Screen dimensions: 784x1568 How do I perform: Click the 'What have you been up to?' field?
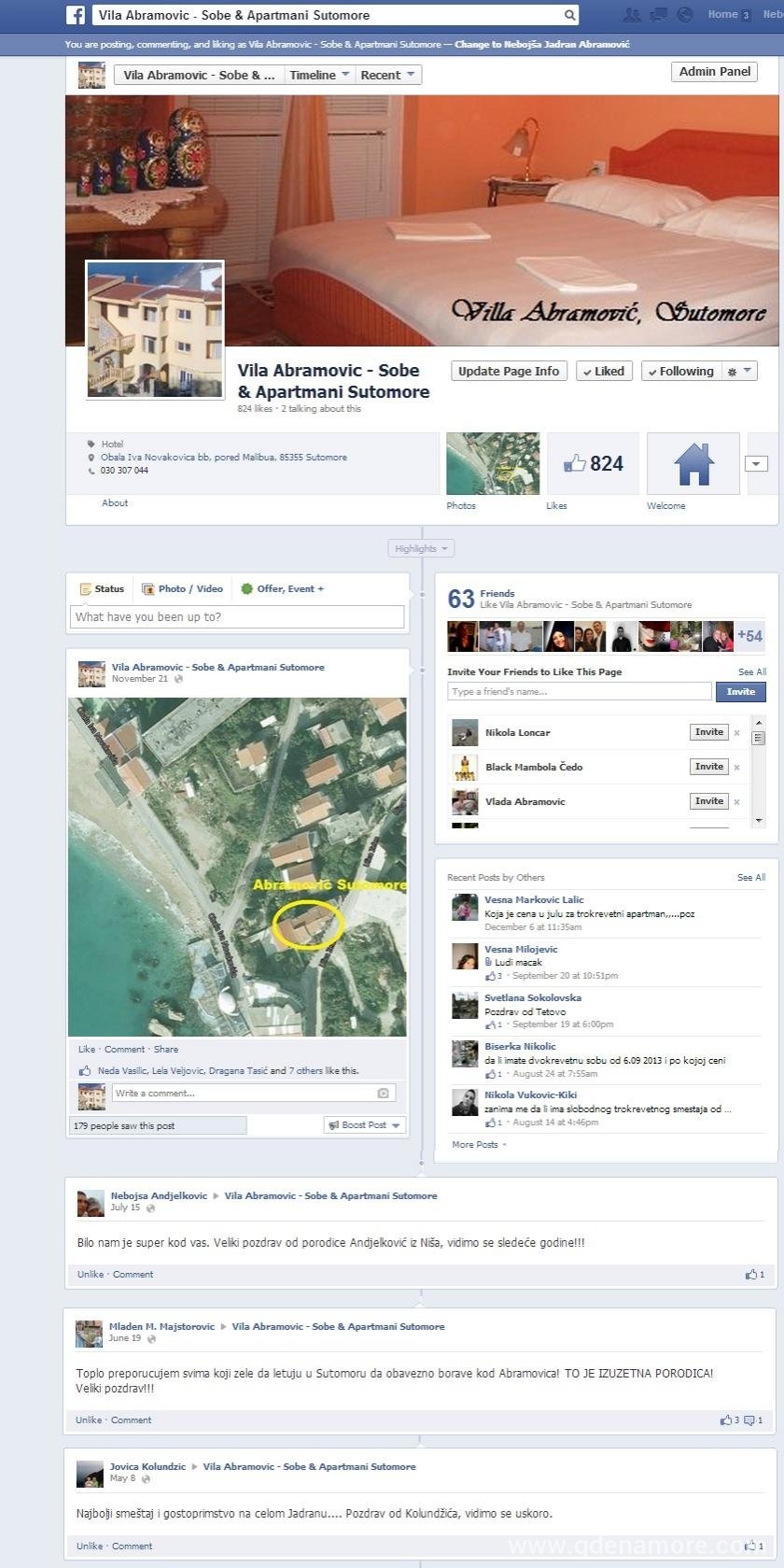[237, 617]
